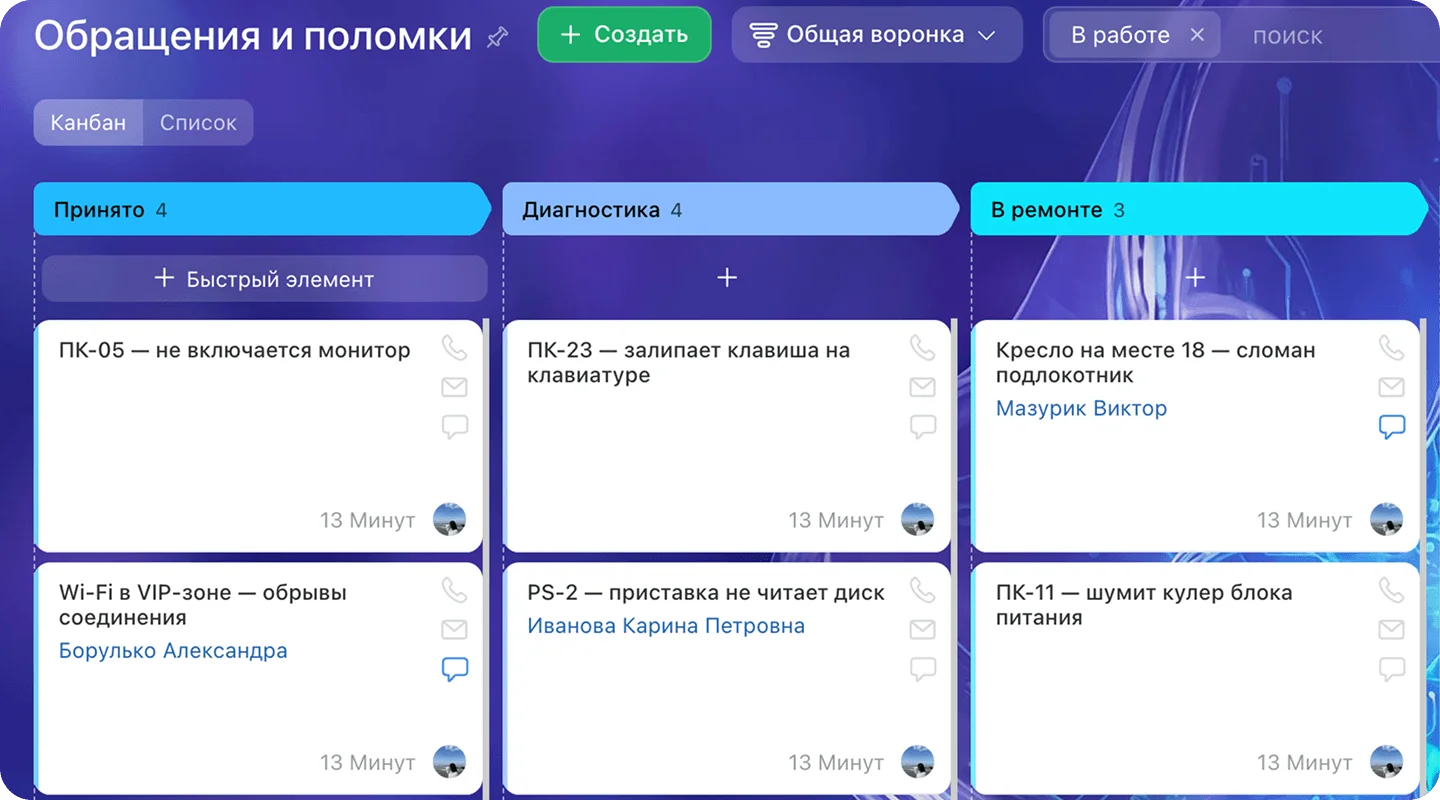1440x800 pixels.
Task: Click the phone icon on the Wi-Fi в VIP-зоне card
Action: pyautogui.click(x=455, y=590)
